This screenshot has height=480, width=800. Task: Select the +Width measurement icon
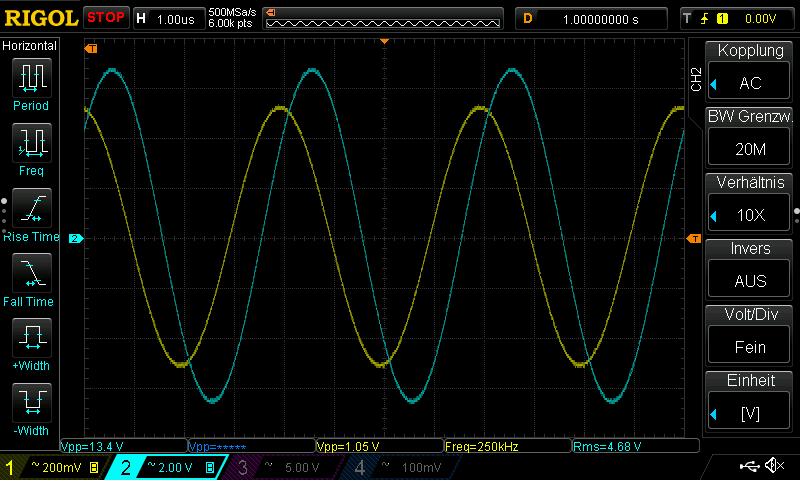tap(31, 337)
